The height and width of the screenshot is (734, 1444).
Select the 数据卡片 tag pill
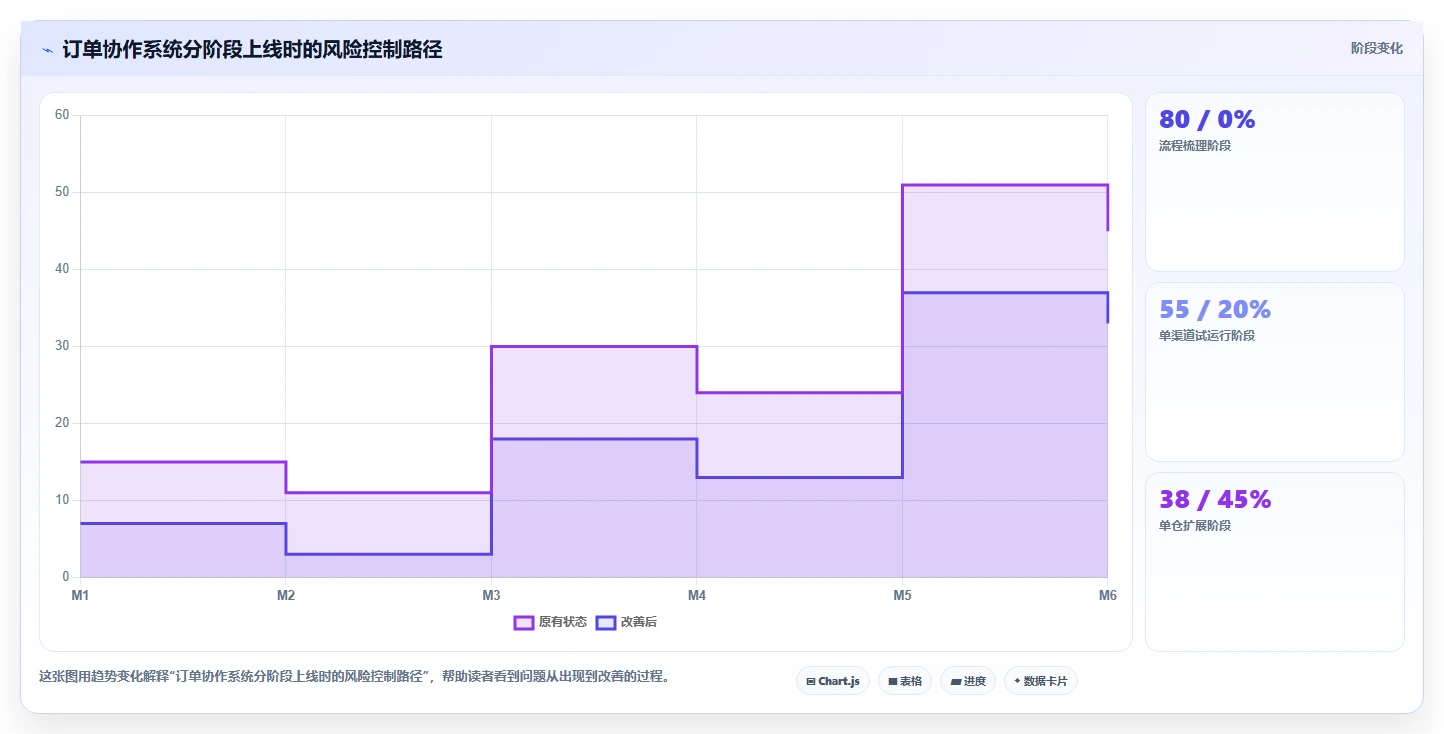coord(1041,681)
